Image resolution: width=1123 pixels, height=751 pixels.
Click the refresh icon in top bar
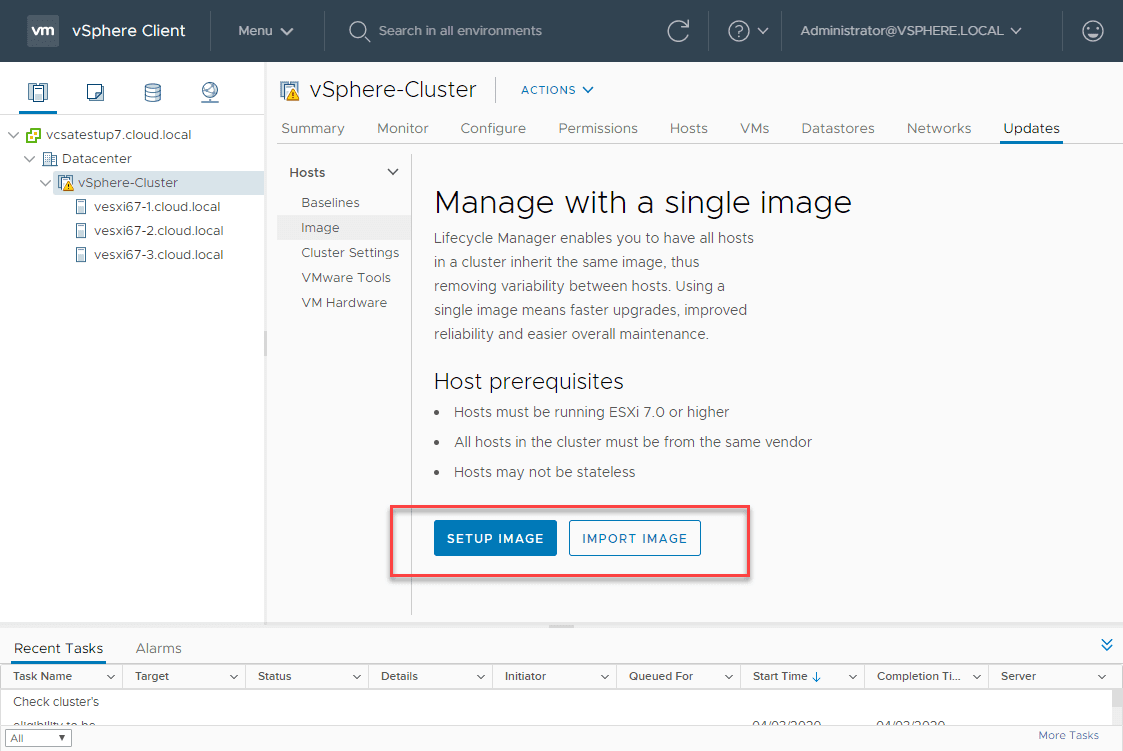point(678,31)
